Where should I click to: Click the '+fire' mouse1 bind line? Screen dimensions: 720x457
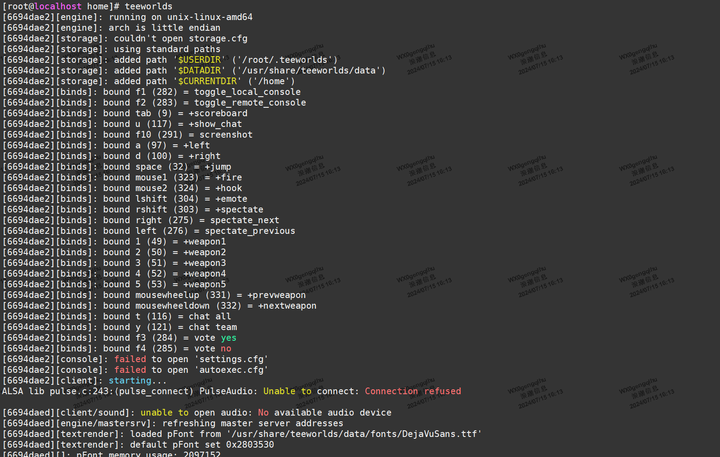[122, 177]
